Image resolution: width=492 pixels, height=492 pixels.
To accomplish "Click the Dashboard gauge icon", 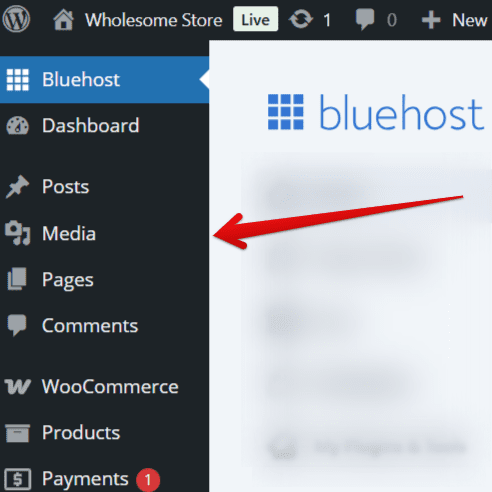I will (x=18, y=126).
